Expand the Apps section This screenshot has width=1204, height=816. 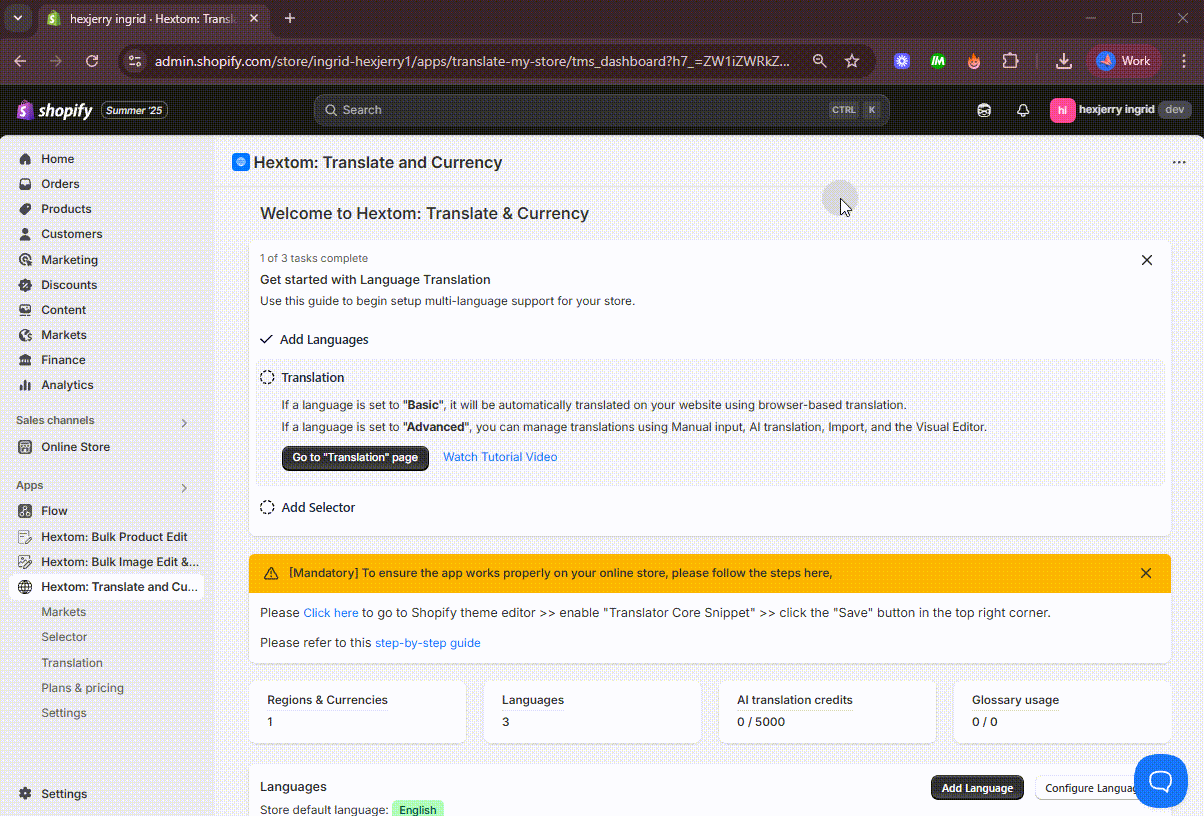184,488
